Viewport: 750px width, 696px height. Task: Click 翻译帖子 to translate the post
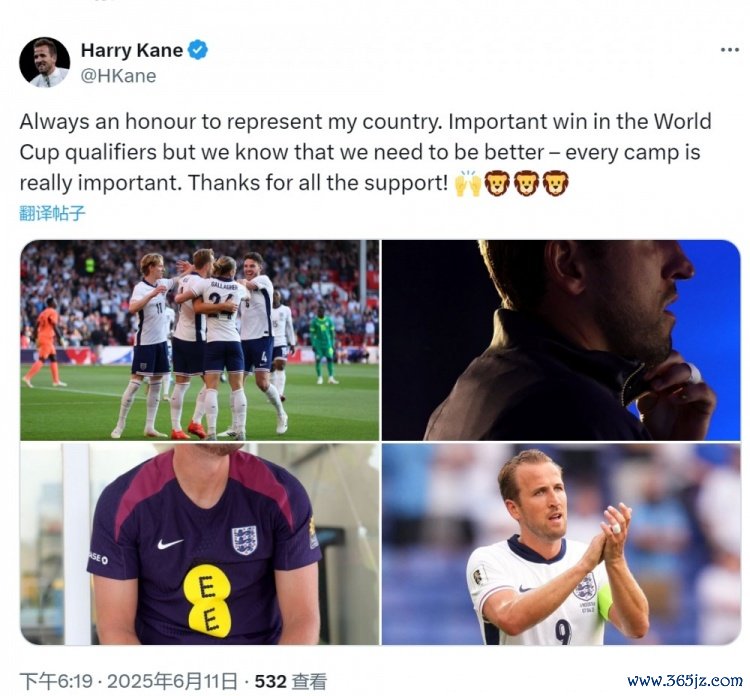pos(52,213)
